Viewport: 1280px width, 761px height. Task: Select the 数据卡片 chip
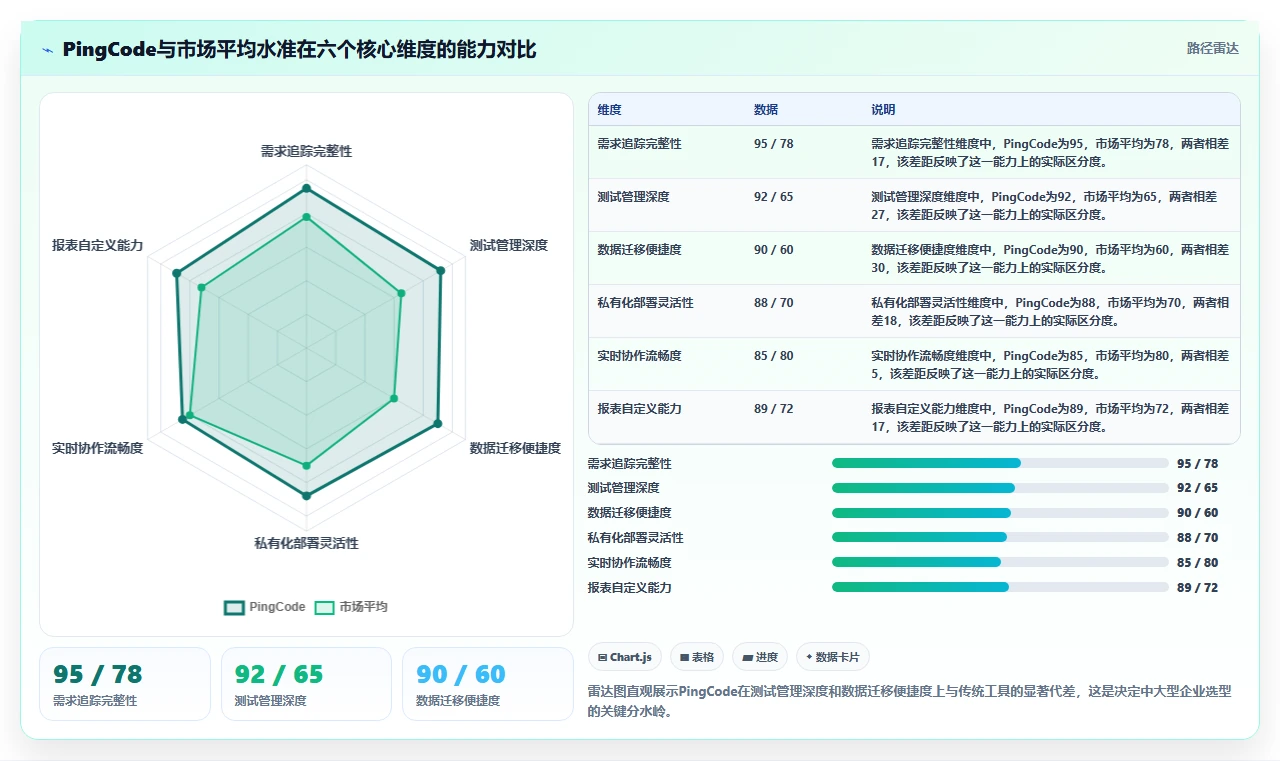click(x=833, y=657)
